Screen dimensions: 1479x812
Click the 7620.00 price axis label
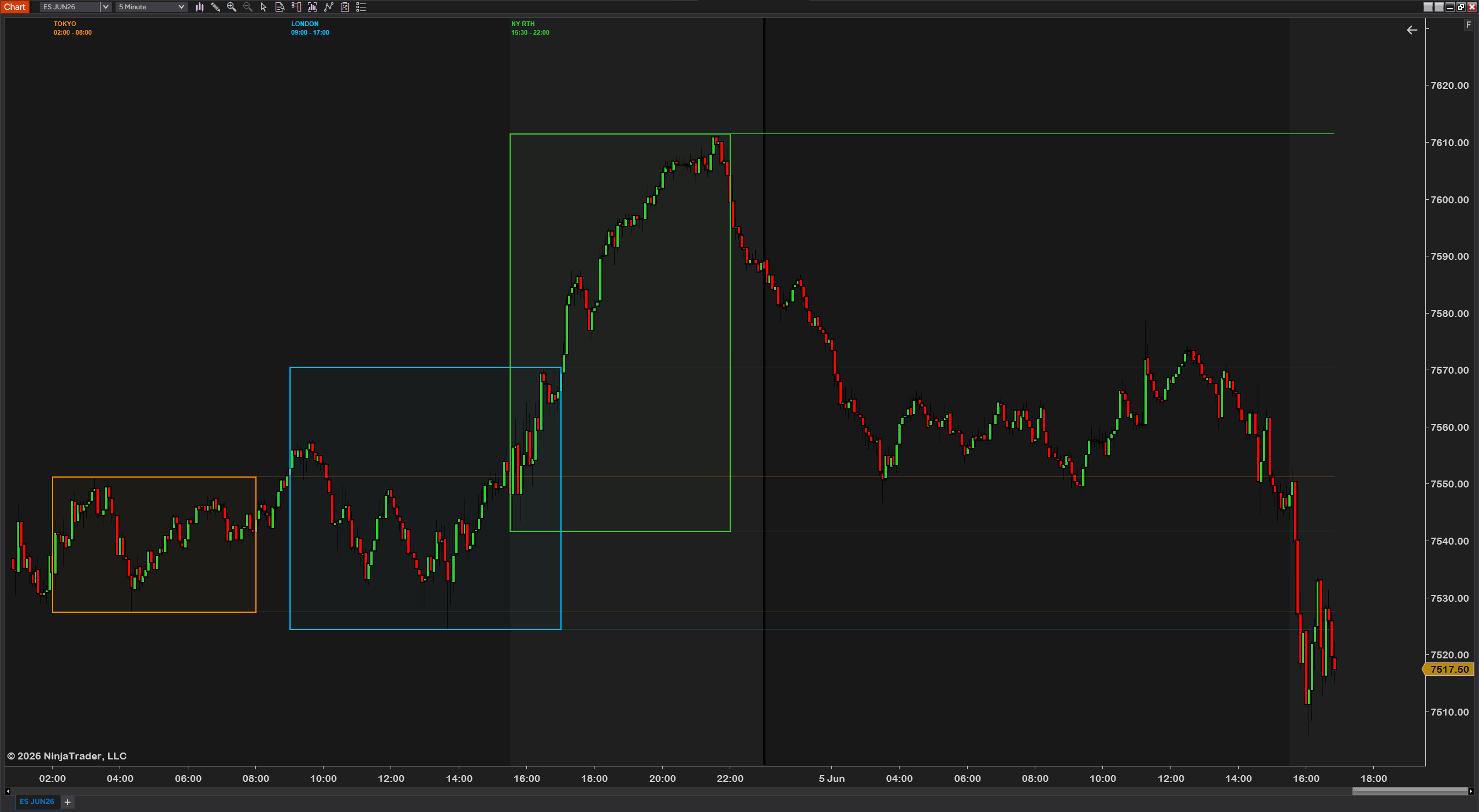[x=1450, y=85]
